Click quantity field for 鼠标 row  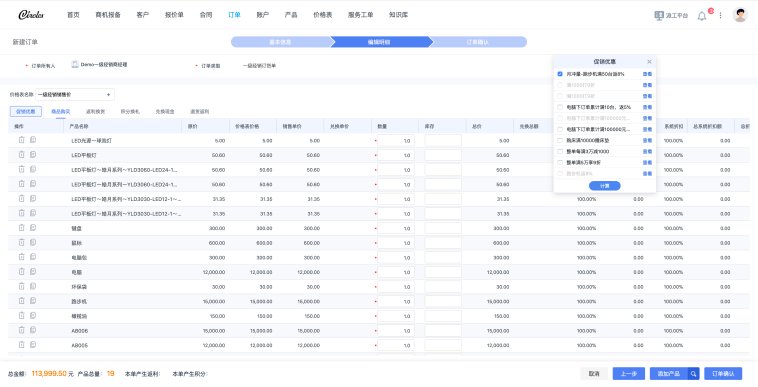click(x=395, y=243)
